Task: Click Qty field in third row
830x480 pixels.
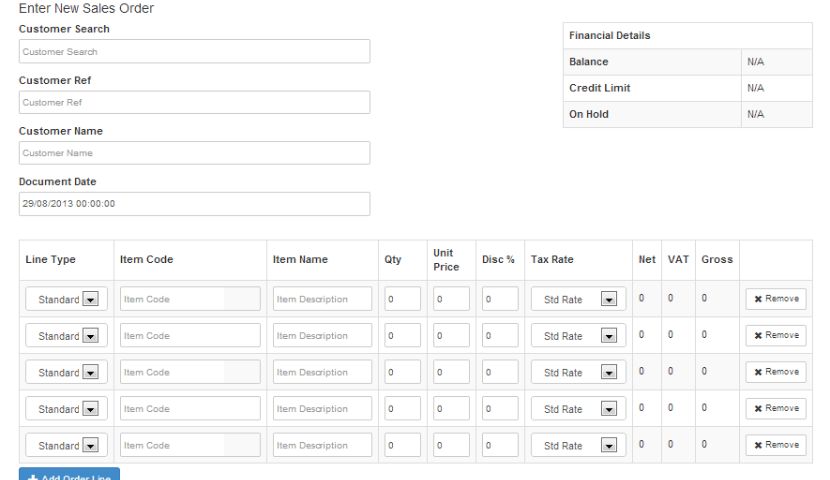Action: [x=402, y=372]
